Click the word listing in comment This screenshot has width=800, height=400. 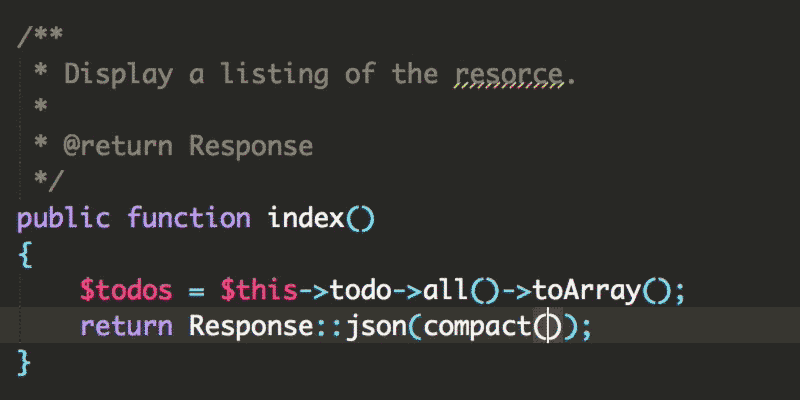coord(275,75)
